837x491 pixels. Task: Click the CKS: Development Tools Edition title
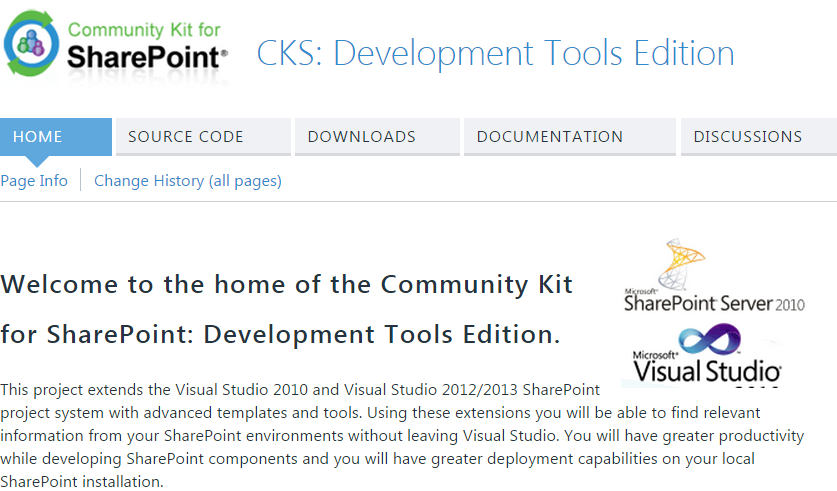click(x=495, y=53)
